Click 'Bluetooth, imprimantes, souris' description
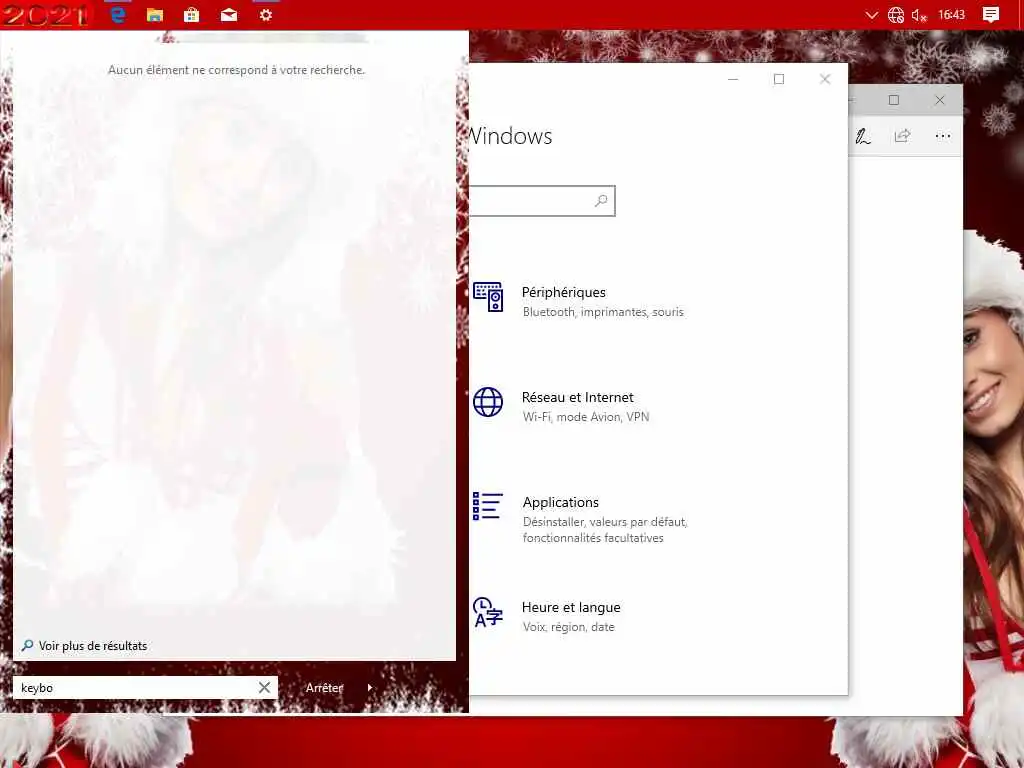 coord(603,312)
